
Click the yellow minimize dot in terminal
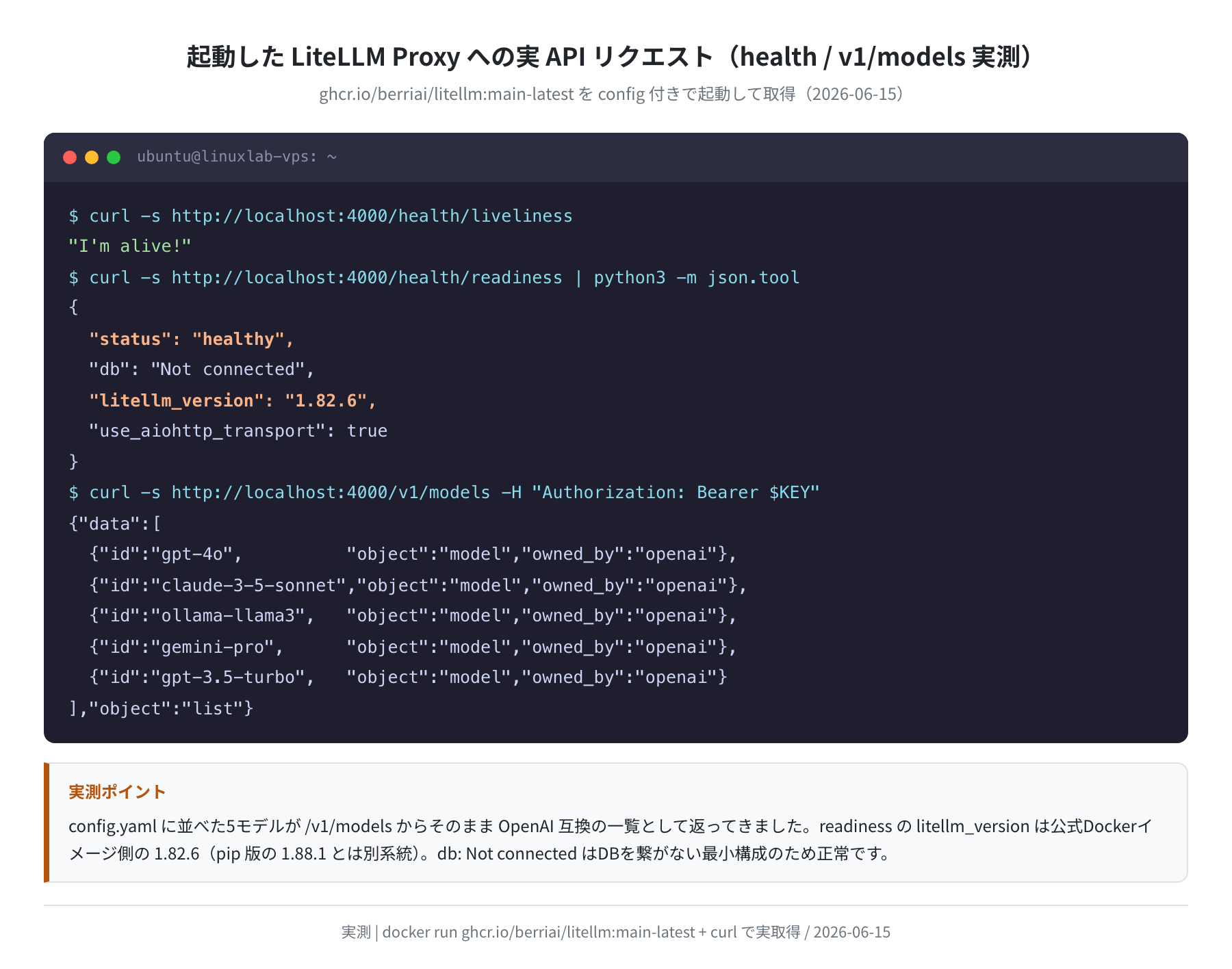tap(92, 157)
